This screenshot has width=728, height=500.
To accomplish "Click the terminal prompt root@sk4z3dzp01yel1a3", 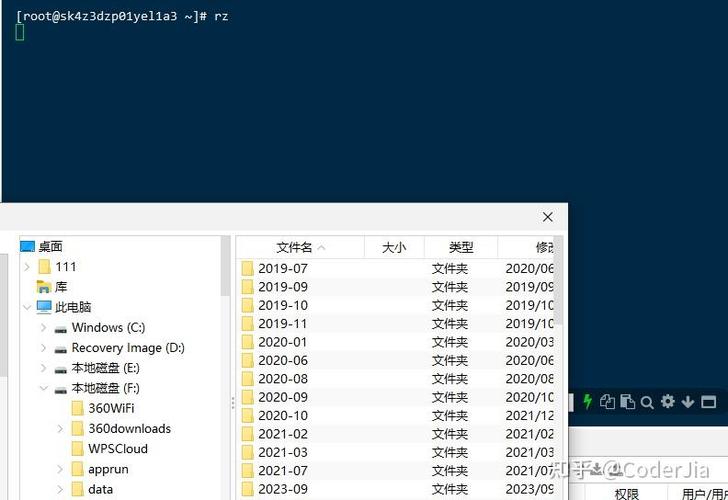I will [x=99, y=16].
